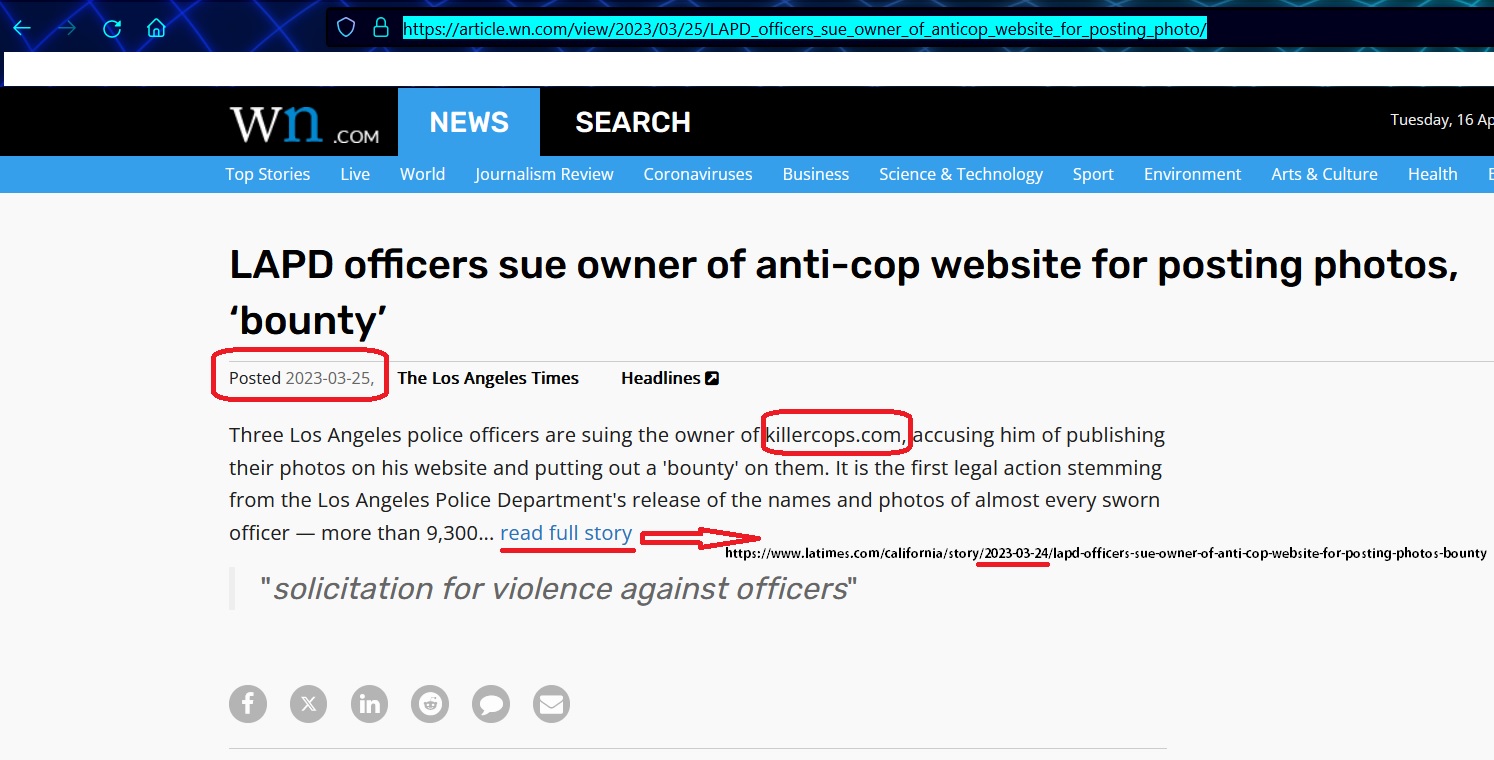View site security padlock info
The height and width of the screenshot is (760, 1494).
380,28
